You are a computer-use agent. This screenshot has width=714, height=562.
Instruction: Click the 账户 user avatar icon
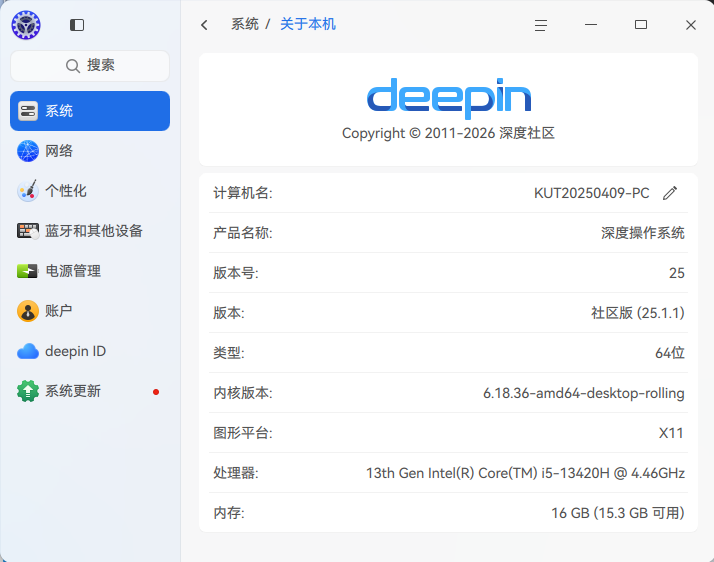click(28, 311)
